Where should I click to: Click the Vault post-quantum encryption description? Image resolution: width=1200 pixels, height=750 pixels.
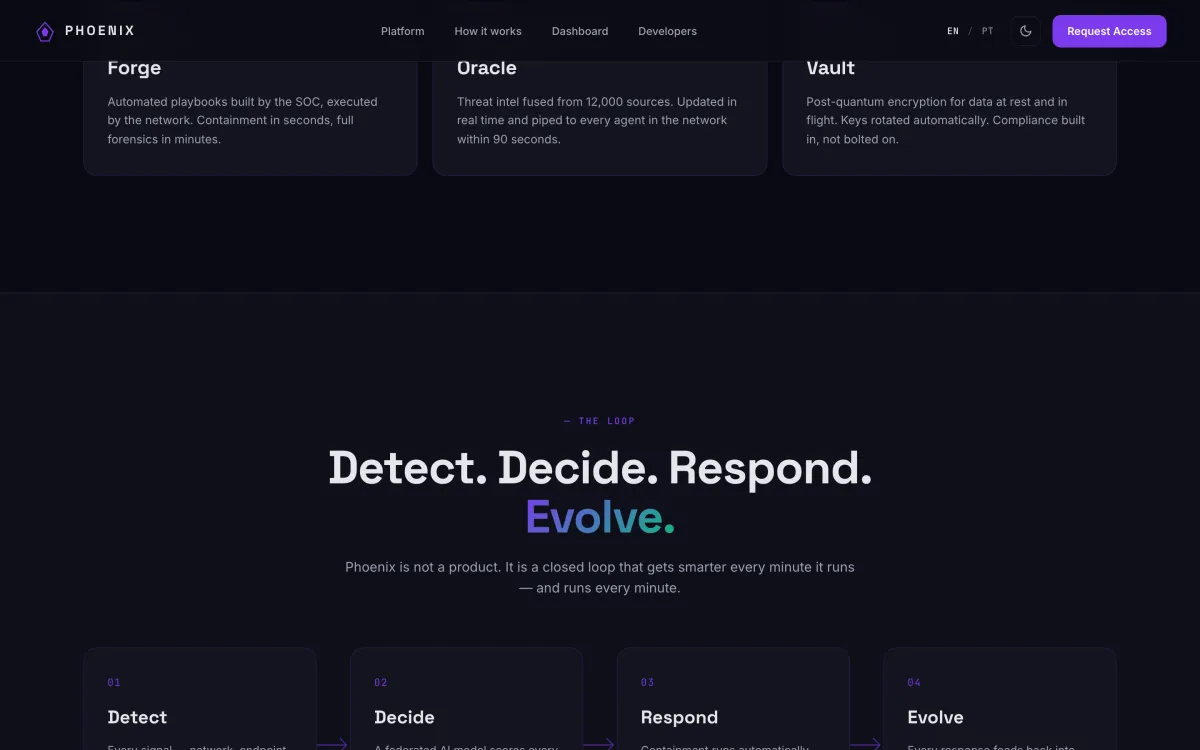pos(946,120)
